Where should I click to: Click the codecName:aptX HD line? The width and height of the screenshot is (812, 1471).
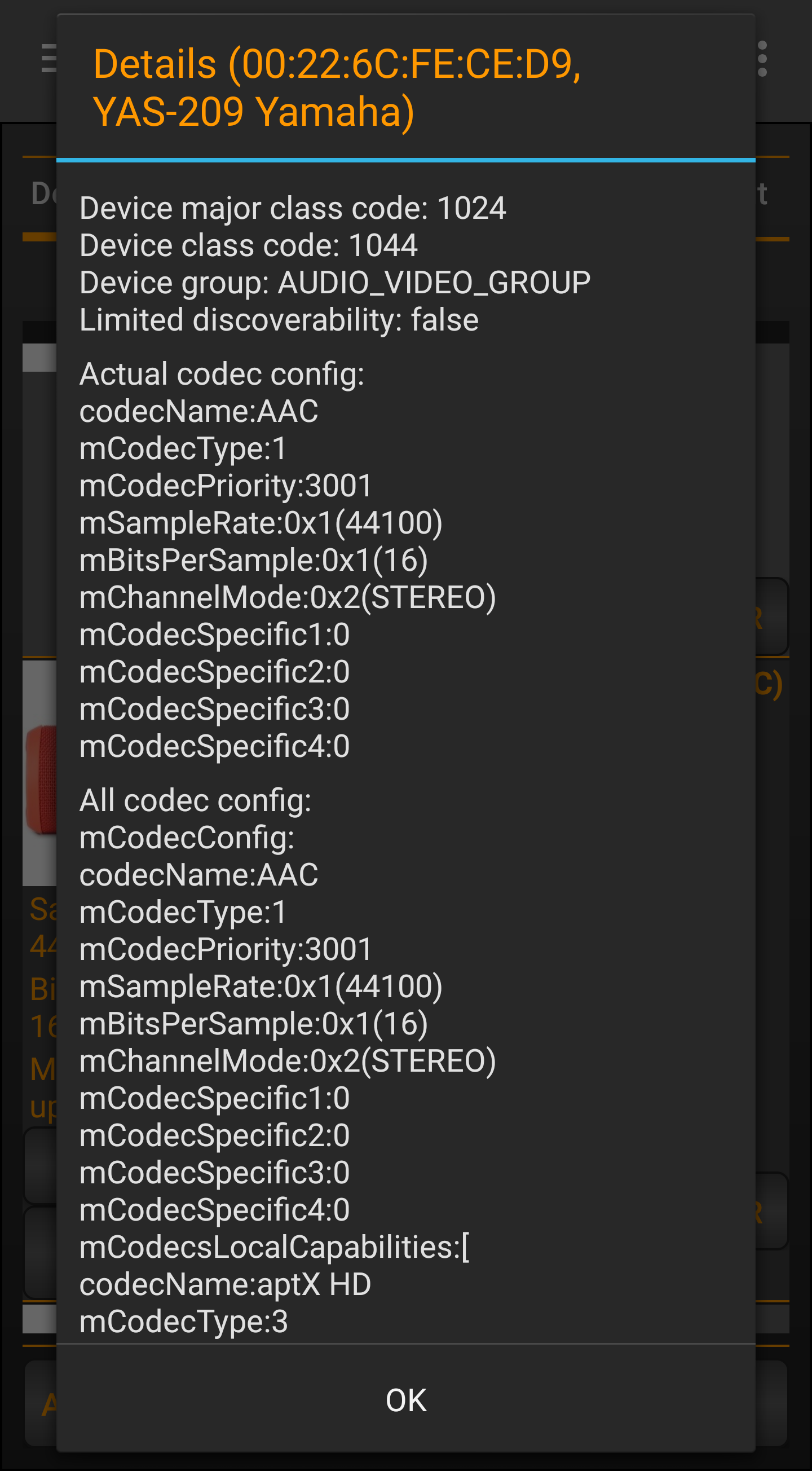coord(225,1284)
